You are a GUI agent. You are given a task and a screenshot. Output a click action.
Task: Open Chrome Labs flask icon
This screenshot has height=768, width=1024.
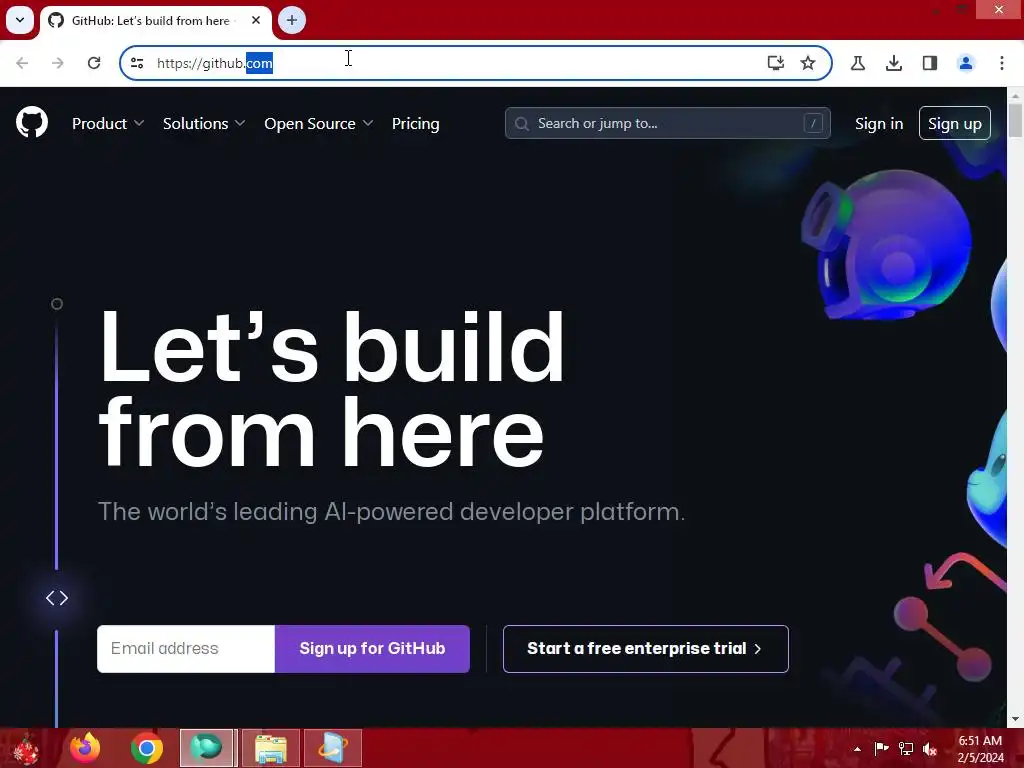point(857,63)
